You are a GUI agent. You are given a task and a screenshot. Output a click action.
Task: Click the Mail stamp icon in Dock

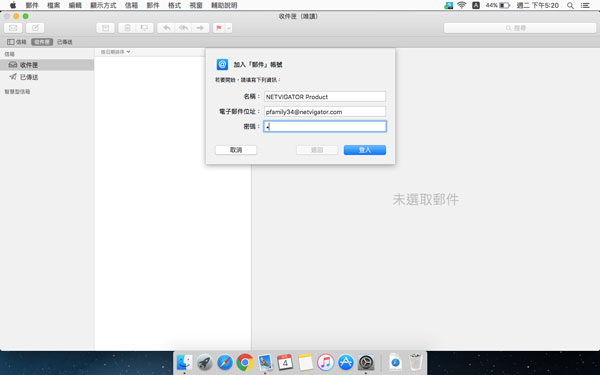265,362
